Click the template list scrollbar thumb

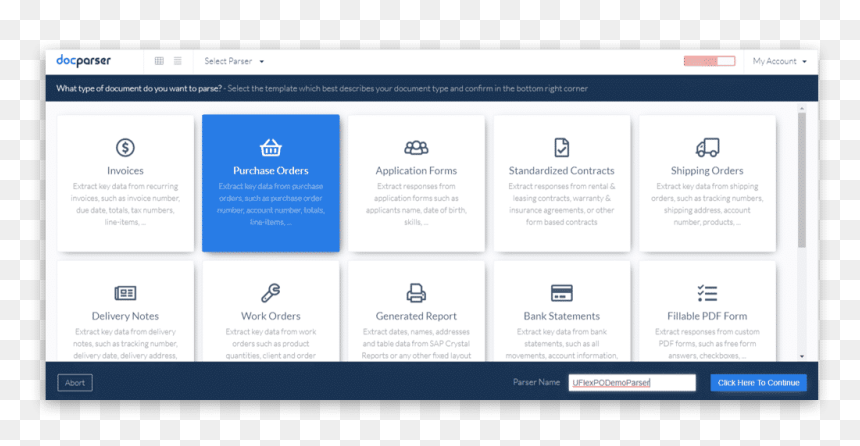pyautogui.click(x=802, y=180)
